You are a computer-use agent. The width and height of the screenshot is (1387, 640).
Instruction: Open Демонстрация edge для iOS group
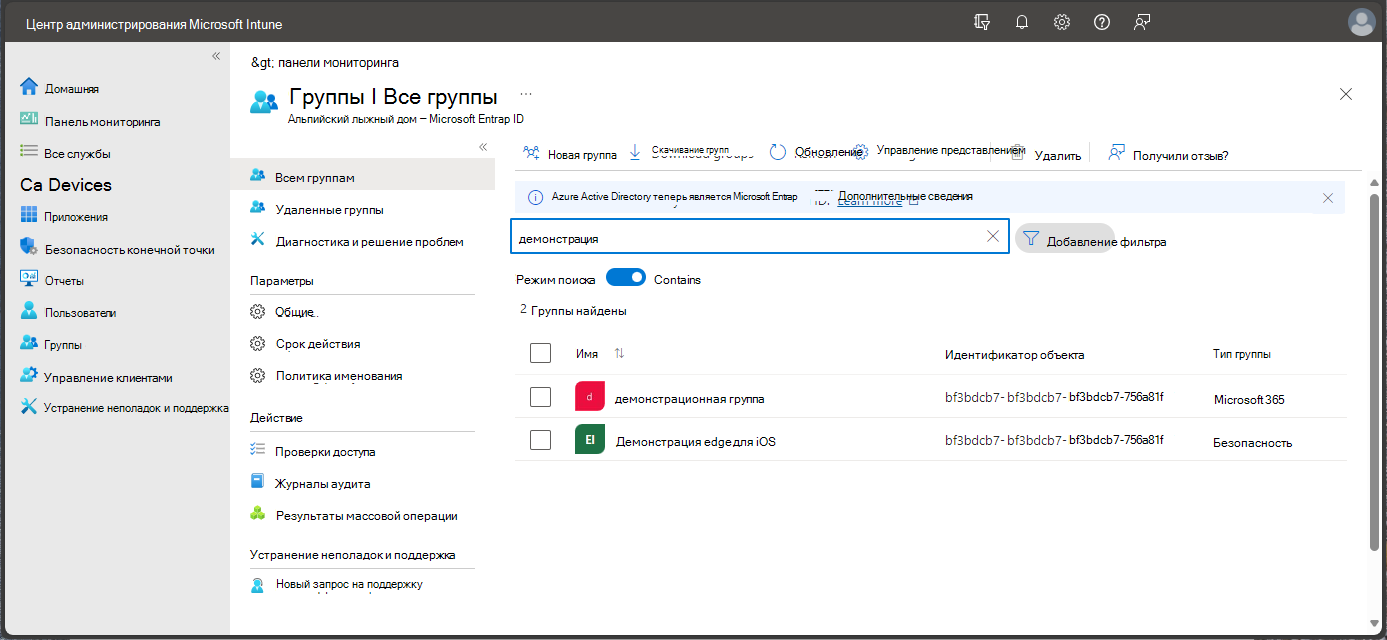click(695, 441)
